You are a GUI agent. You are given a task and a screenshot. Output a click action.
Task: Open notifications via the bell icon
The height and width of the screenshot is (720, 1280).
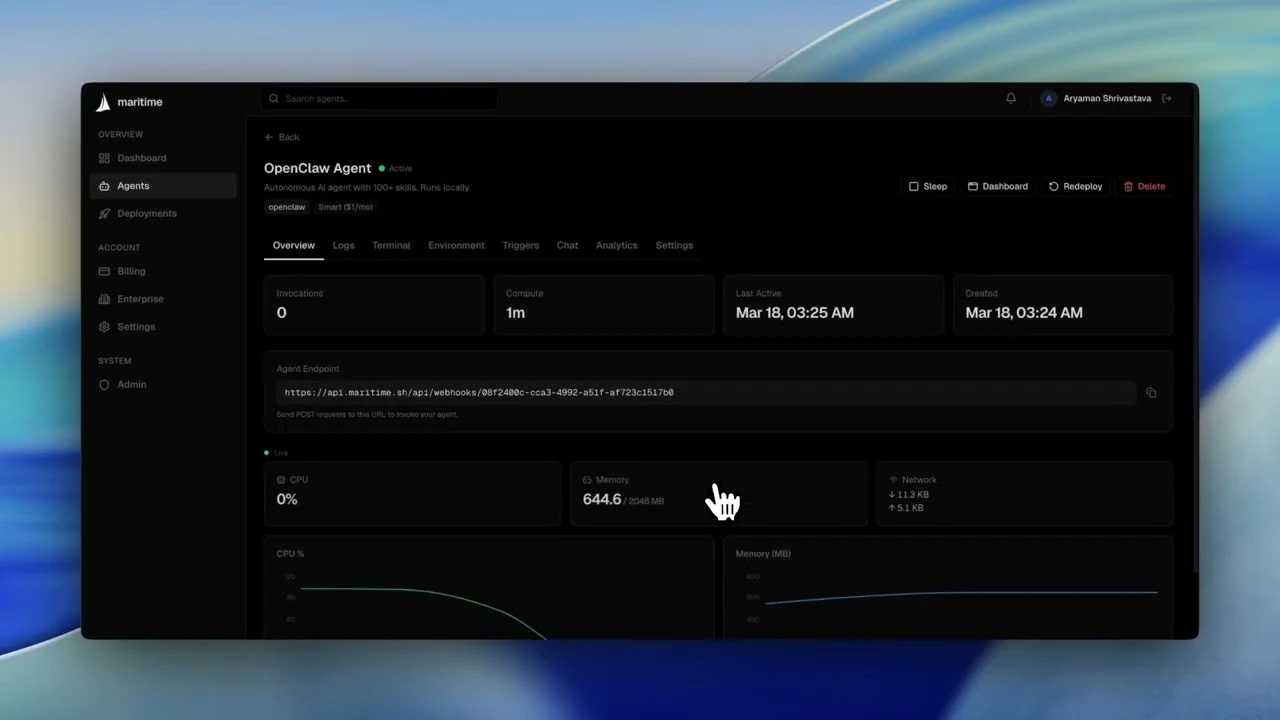tap(1011, 98)
